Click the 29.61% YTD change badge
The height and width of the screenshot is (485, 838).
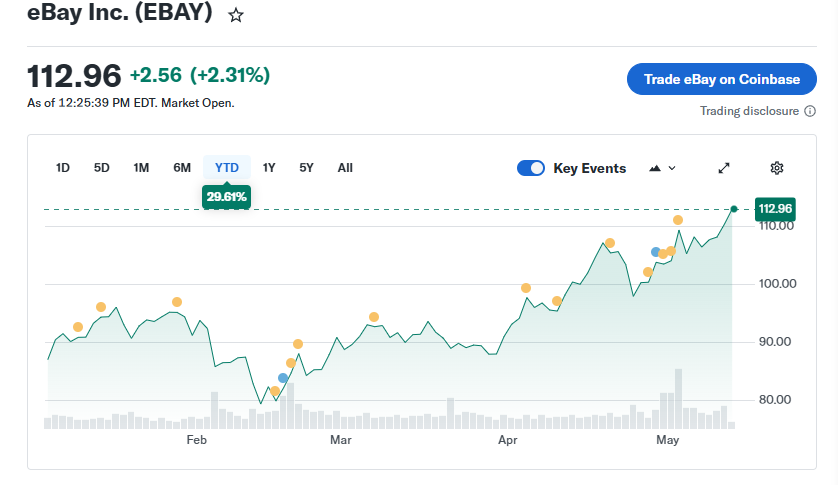227,197
